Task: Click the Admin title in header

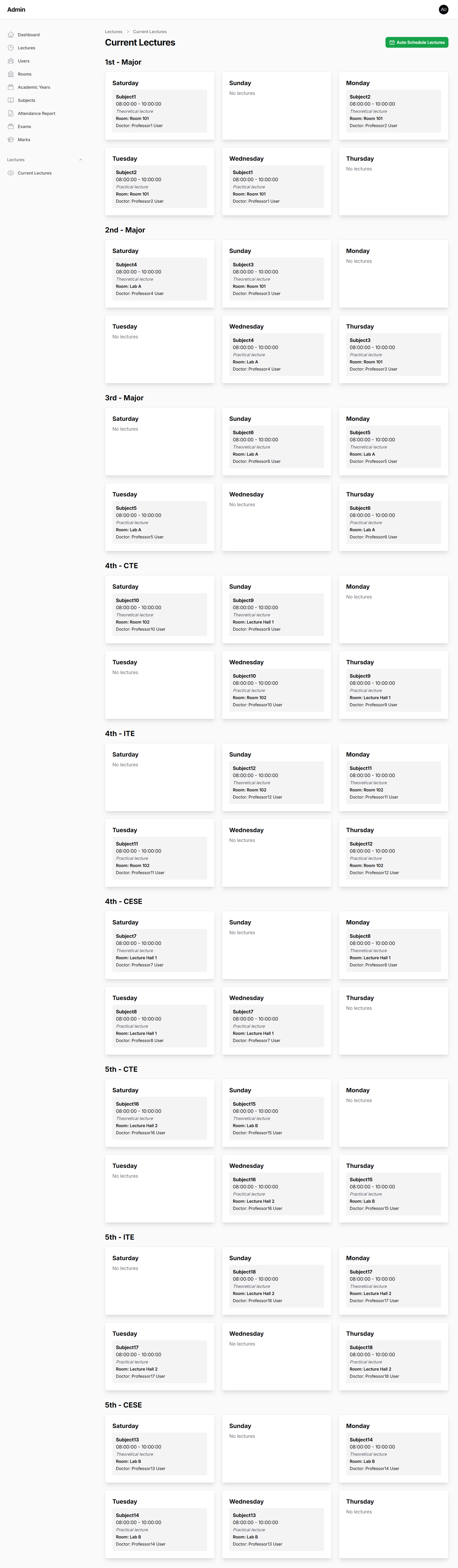Action: (16, 10)
